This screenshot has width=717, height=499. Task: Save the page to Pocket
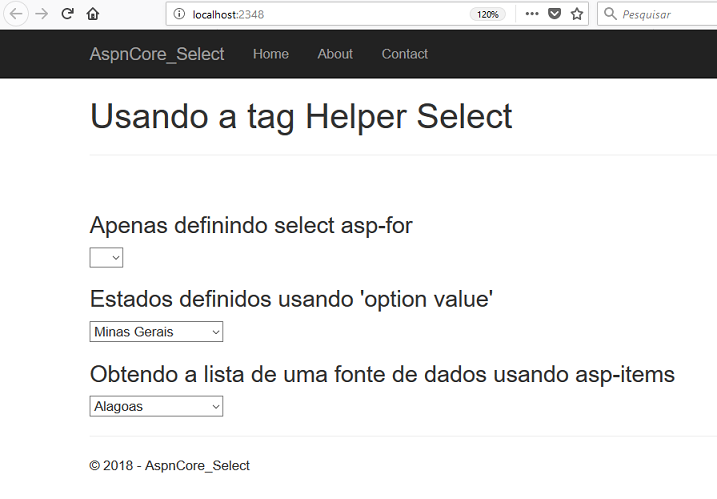point(555,14)
